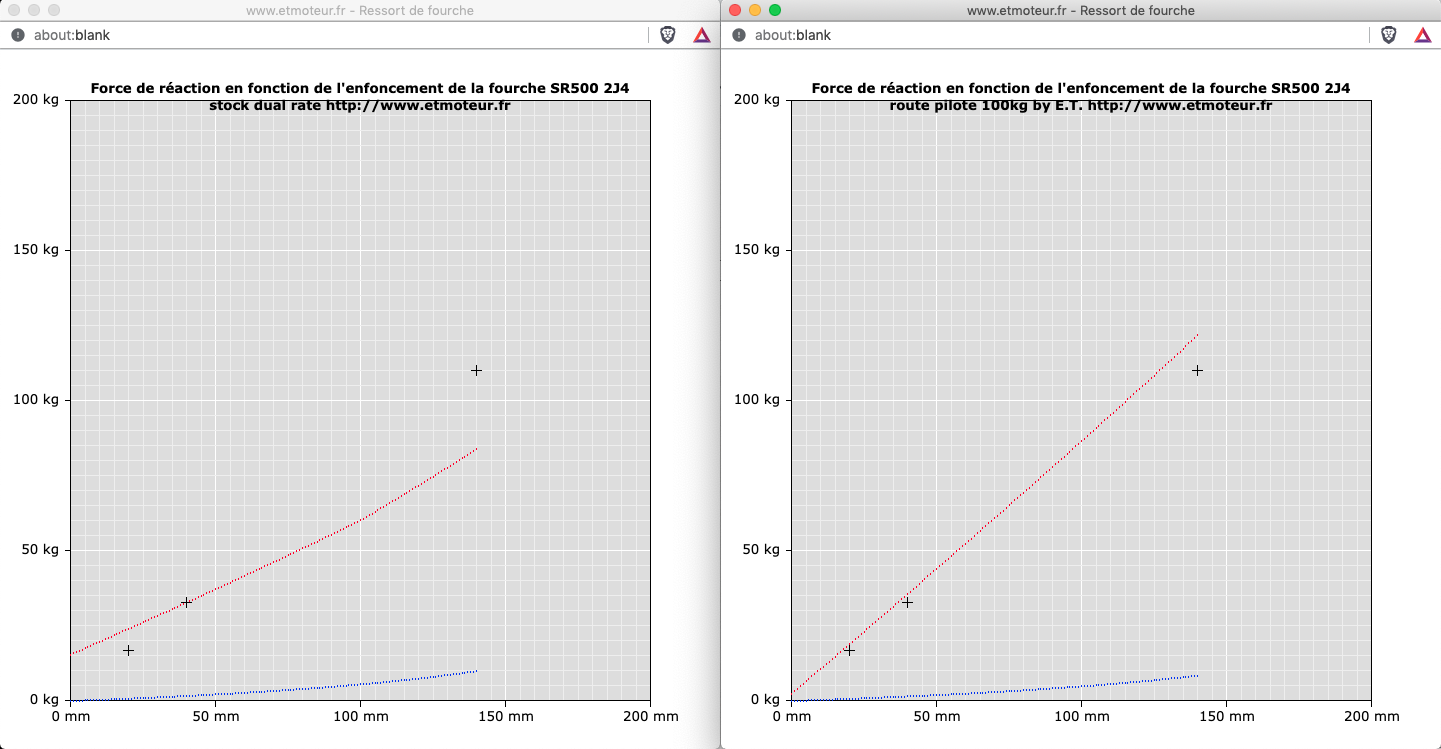
Task: Click end of red dotted curve in right chart
Action: 1197,334
